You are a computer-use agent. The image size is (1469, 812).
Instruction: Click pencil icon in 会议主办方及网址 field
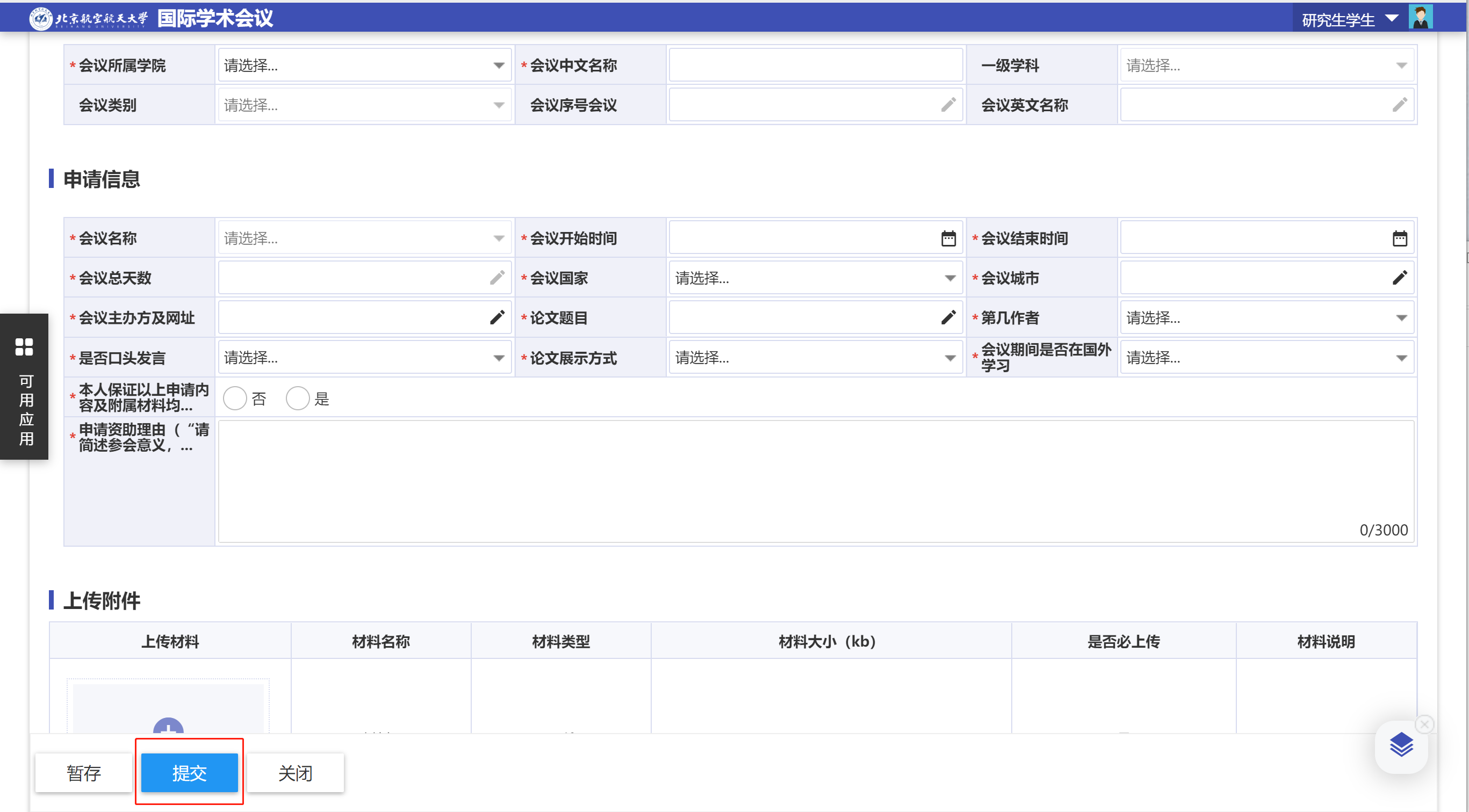click(496, 317)
